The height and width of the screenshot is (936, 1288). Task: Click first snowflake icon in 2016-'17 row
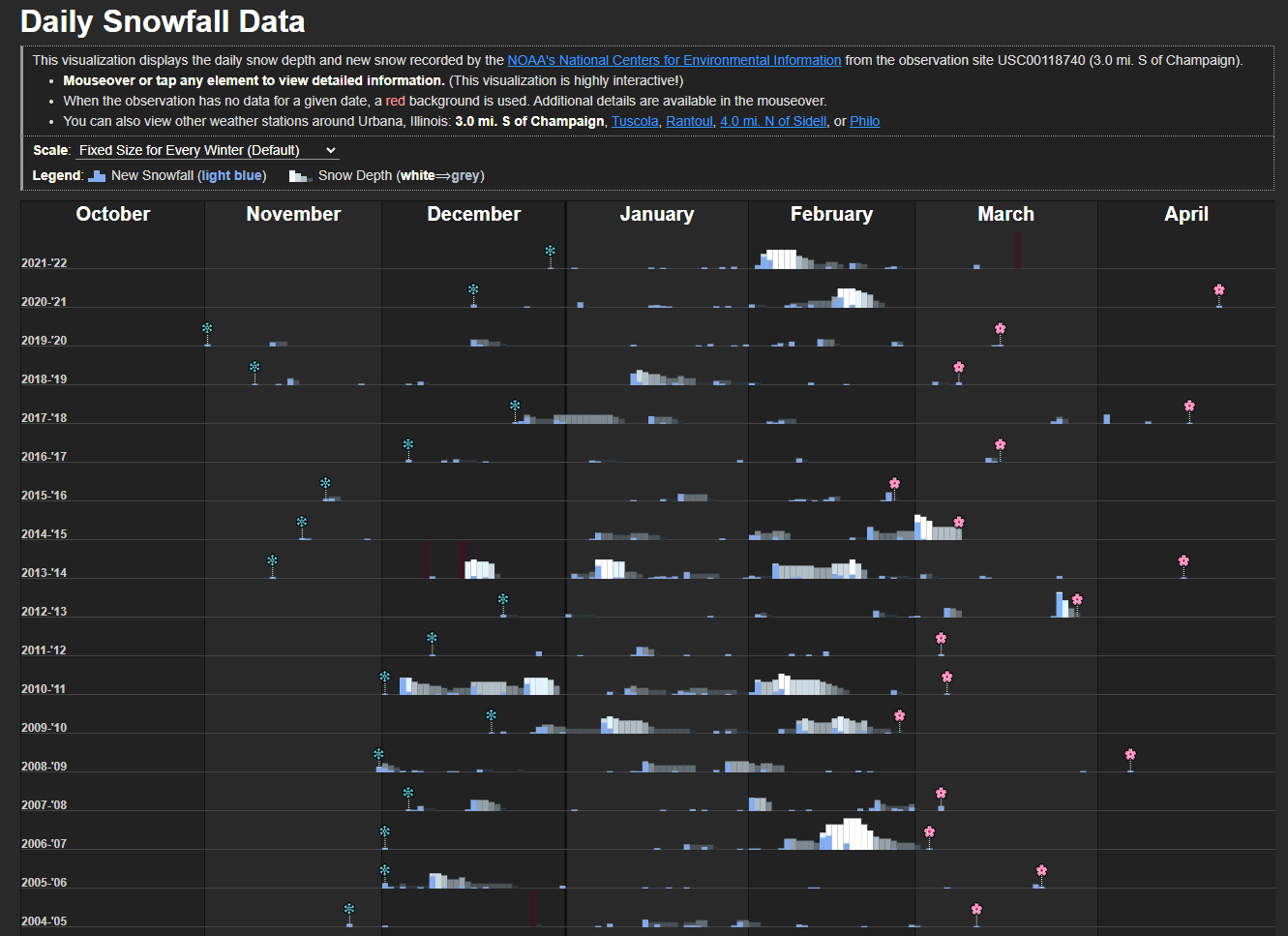pyautogui.click(x=408, y=445)
